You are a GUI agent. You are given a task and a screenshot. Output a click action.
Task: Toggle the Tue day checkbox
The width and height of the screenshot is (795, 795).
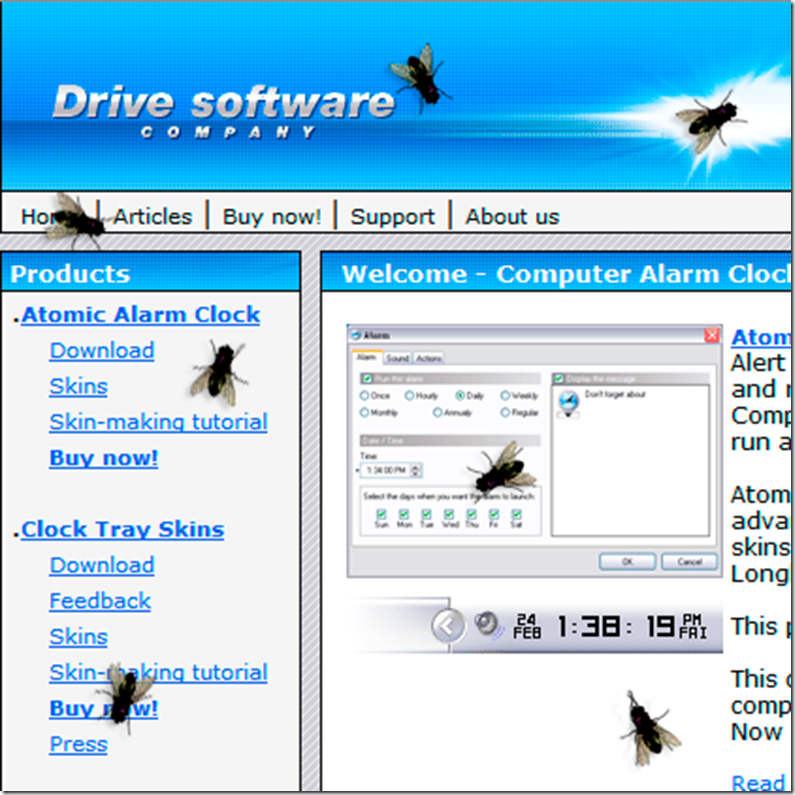click(x=426, y=515)
